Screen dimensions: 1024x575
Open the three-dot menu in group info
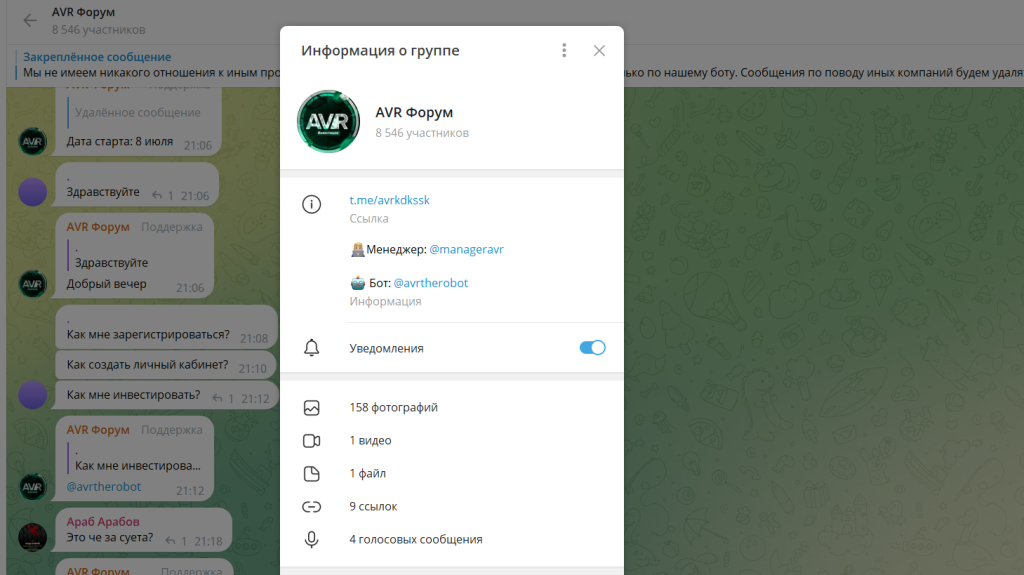pos(564,50)
